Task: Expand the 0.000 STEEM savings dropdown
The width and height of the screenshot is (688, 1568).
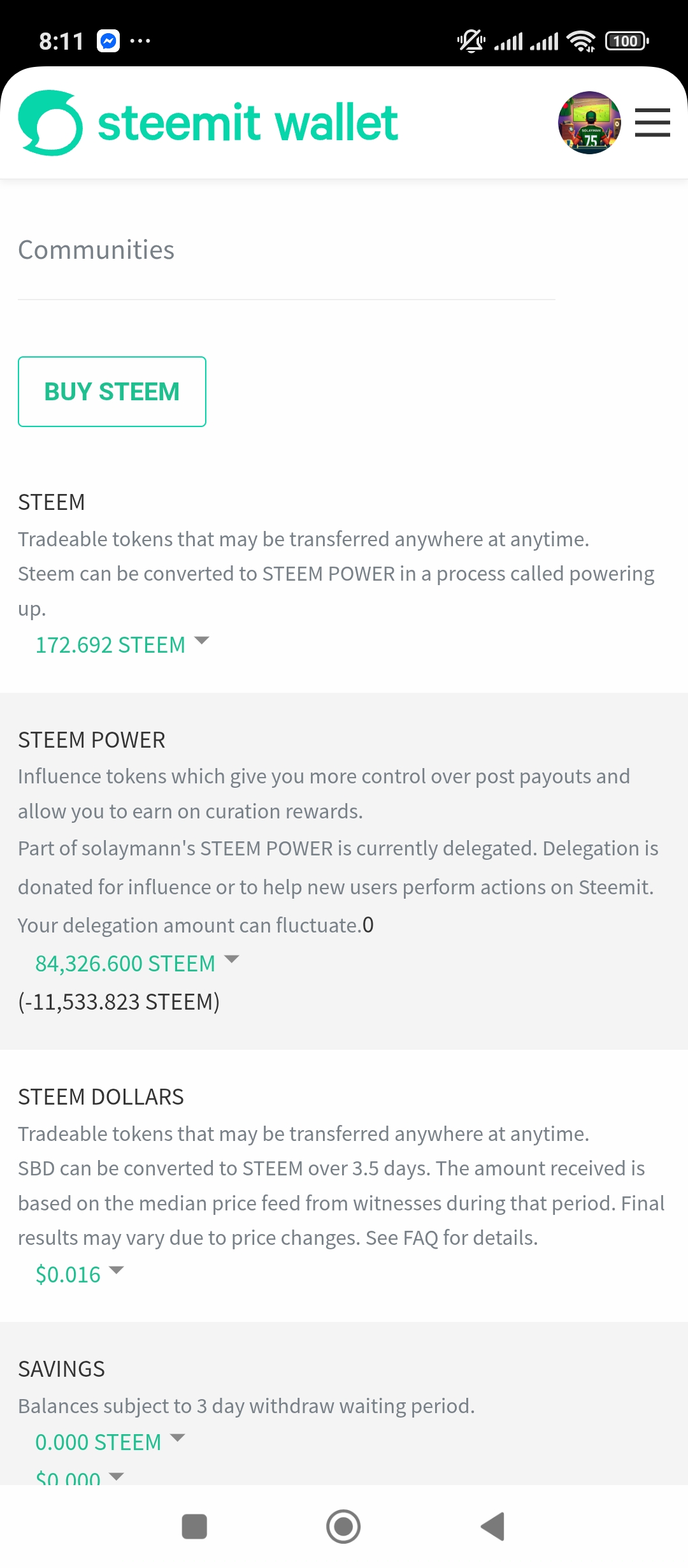Action: [x=110, y=1442]
